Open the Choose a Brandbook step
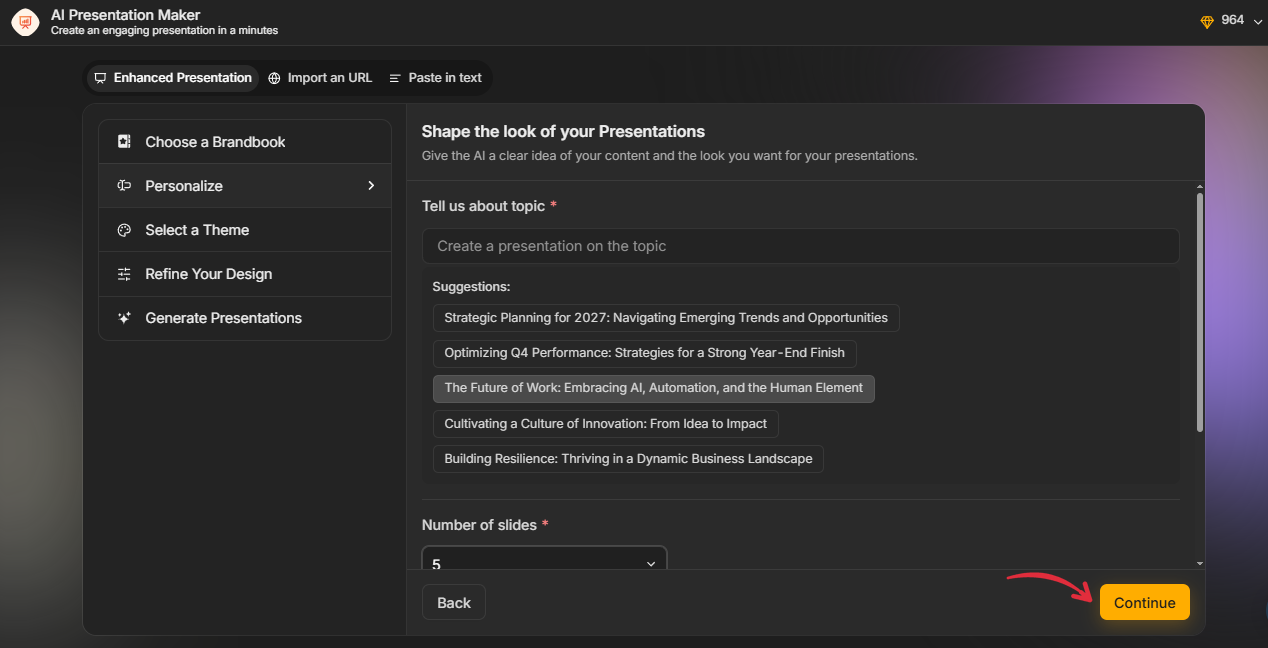Screen dimensions: 1268x648 245,142
